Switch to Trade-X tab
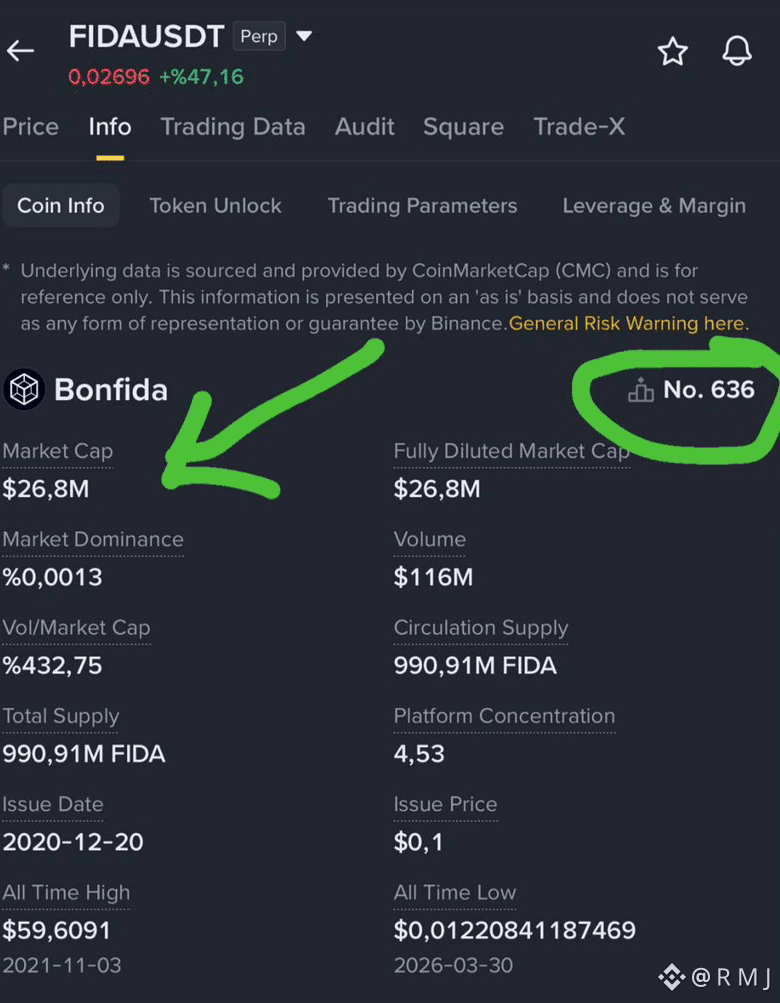The height and width of the screenshot is (1003, 780). [579, 127]
